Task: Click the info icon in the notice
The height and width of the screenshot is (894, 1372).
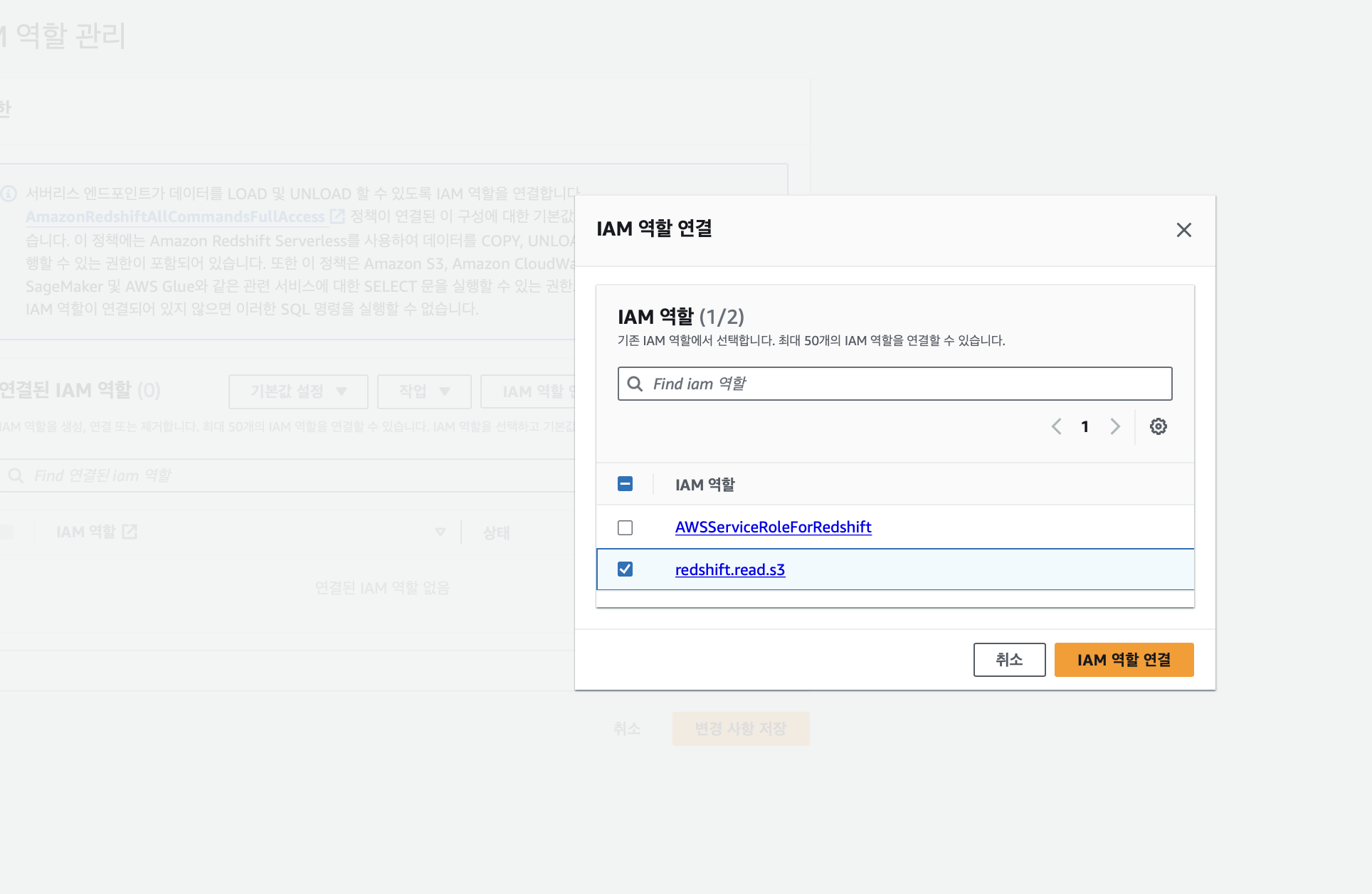Action: [9, 194]
